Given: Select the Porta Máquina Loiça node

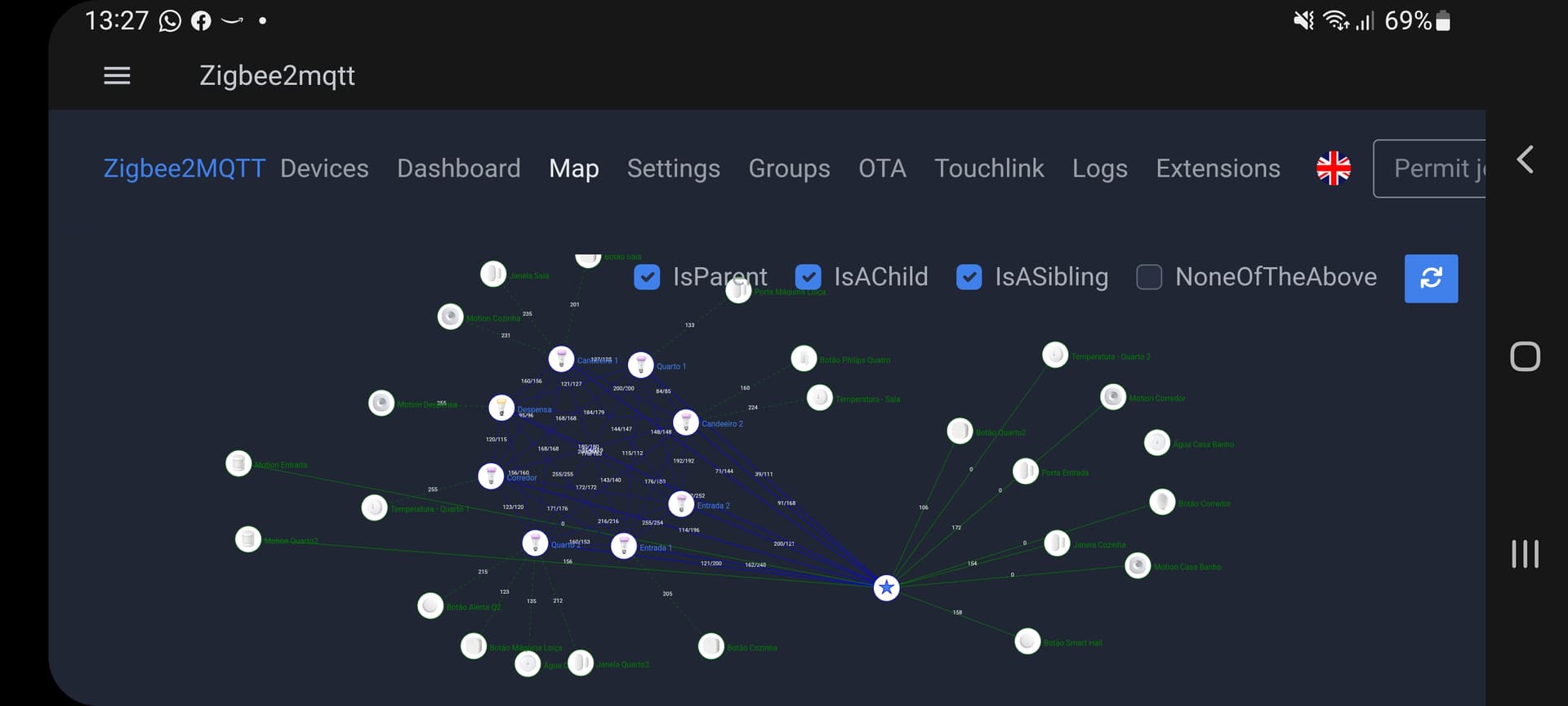Looking at the screenshot, I should 738,290.
